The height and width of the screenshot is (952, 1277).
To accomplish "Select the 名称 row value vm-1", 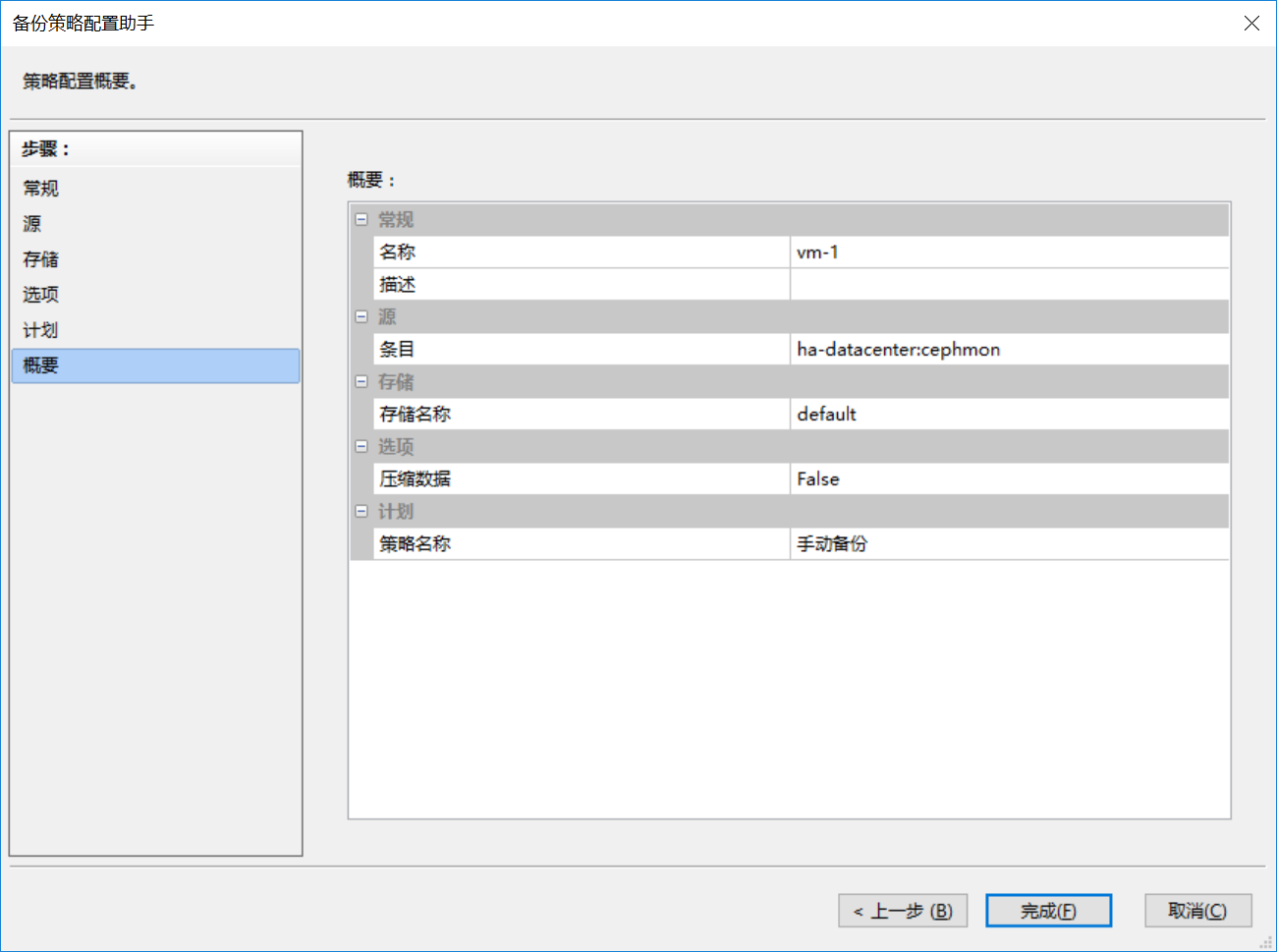I will 1008,252.
